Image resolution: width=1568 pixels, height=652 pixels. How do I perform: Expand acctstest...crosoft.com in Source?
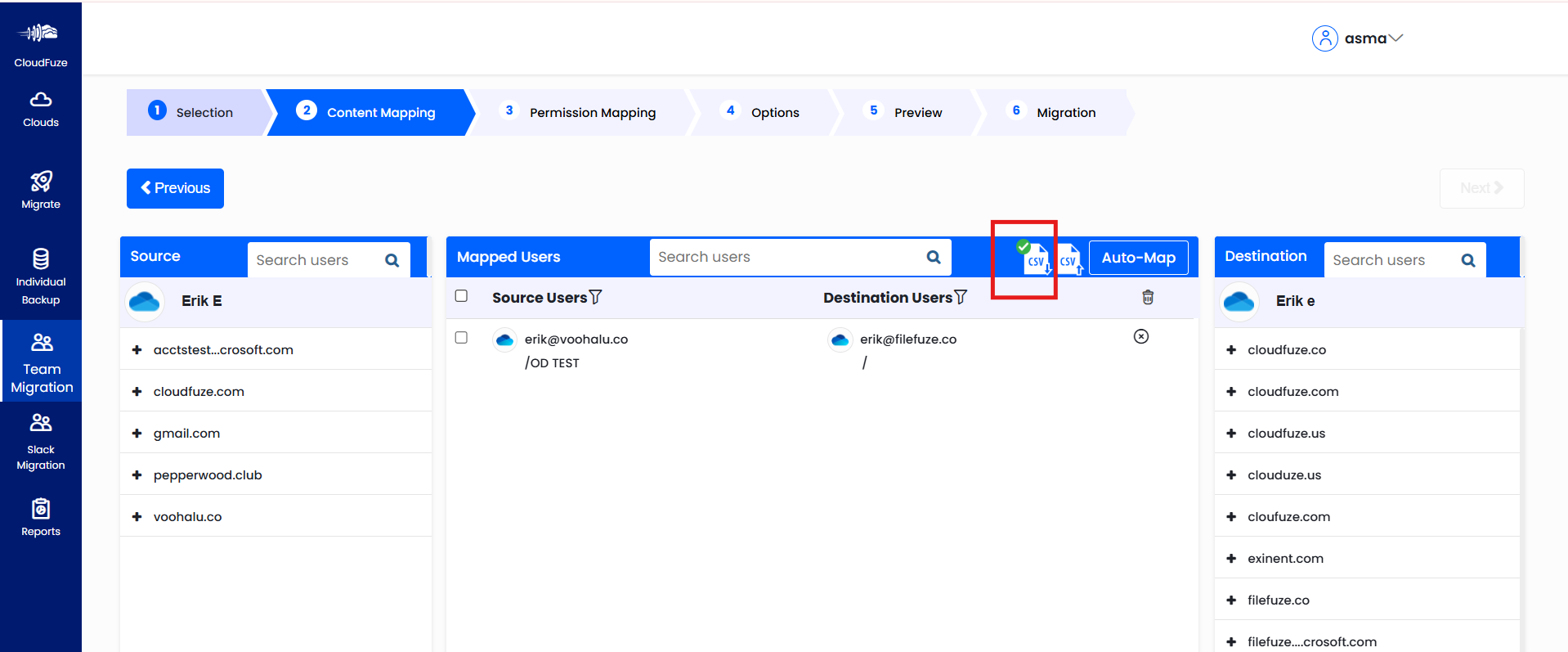137,350
